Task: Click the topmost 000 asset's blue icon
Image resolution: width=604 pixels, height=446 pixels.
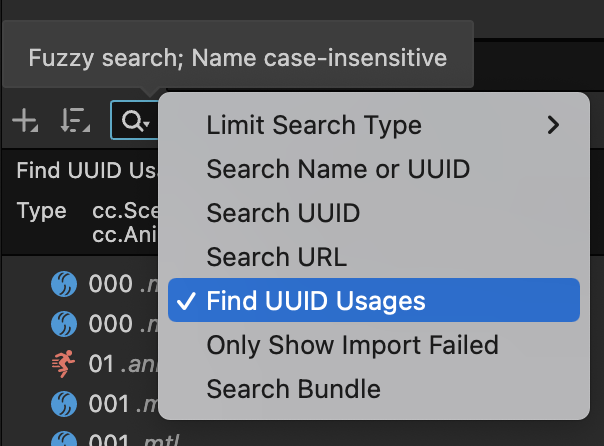Action: [64, 284]
